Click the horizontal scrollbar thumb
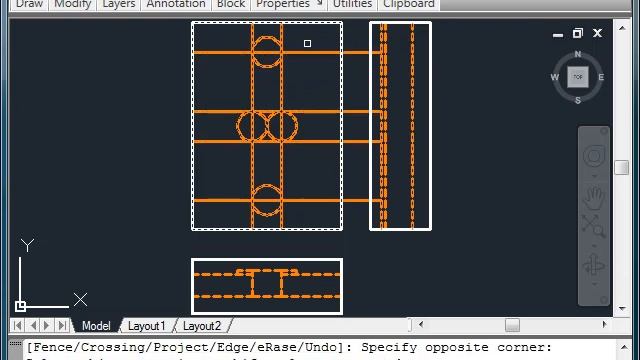This screenshot has height=360, width=640. 512,325
